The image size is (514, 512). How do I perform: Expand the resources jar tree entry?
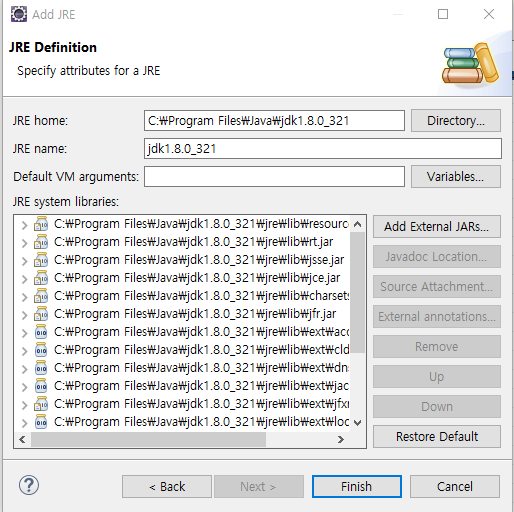click(24, 225)
